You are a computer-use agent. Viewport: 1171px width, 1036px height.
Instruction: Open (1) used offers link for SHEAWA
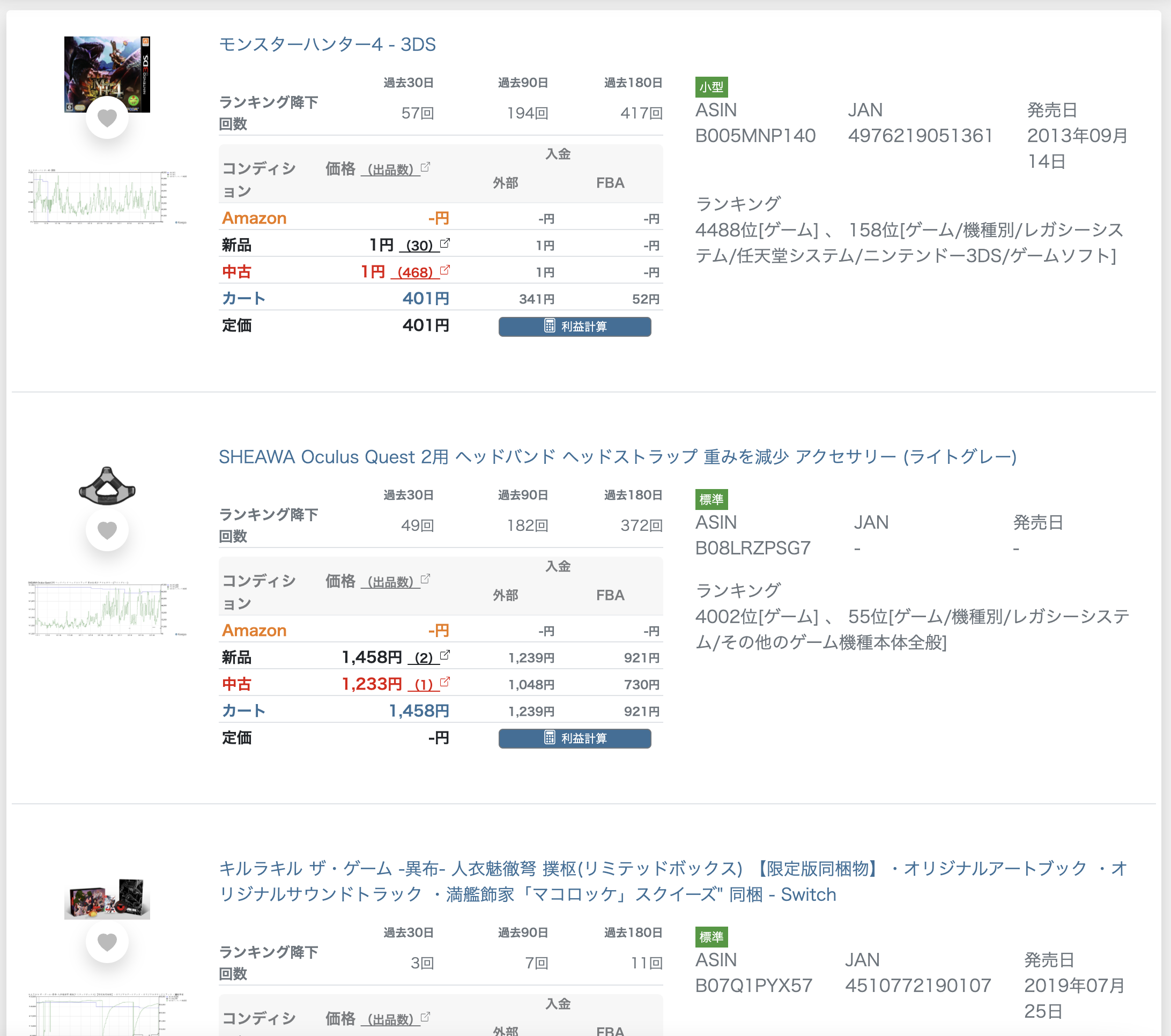pyautogui.click(x=424, y=685)
